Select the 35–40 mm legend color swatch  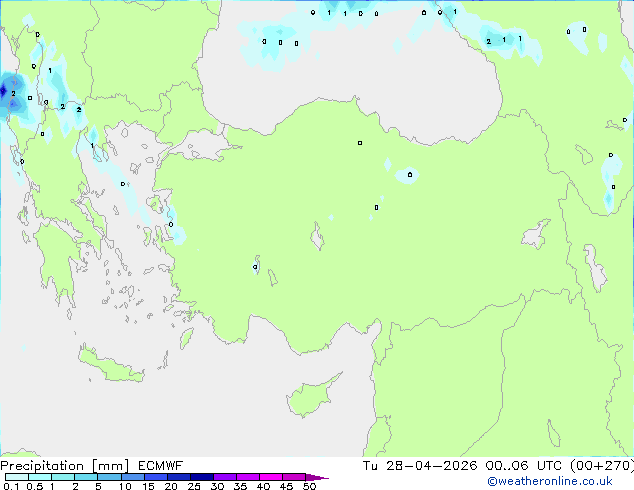247,477
